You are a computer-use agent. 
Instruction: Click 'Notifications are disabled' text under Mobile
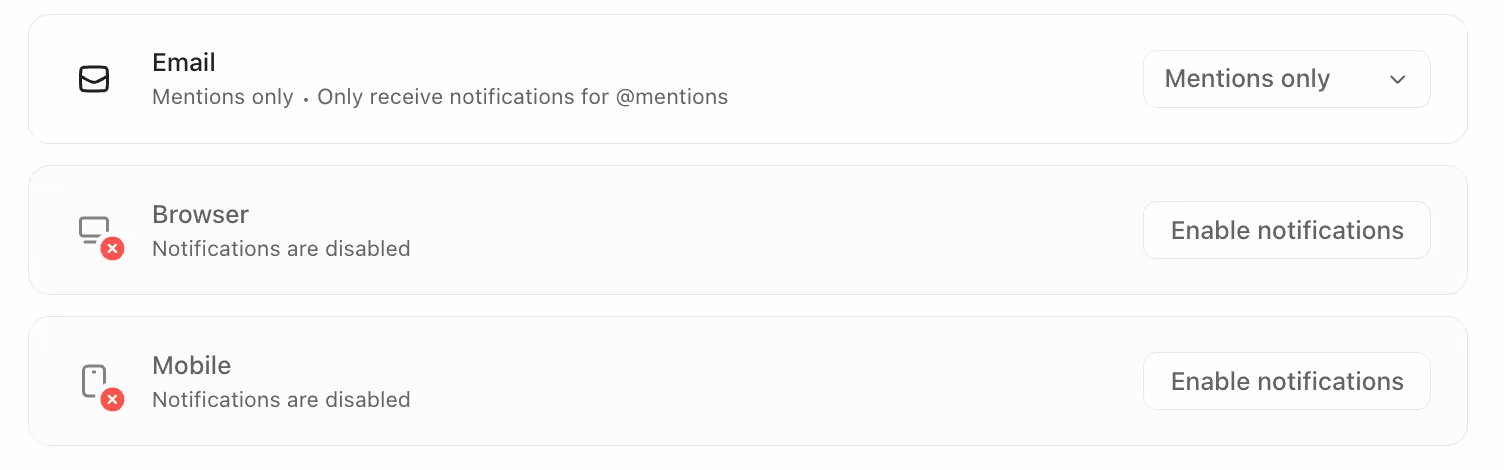click(281, 400)
